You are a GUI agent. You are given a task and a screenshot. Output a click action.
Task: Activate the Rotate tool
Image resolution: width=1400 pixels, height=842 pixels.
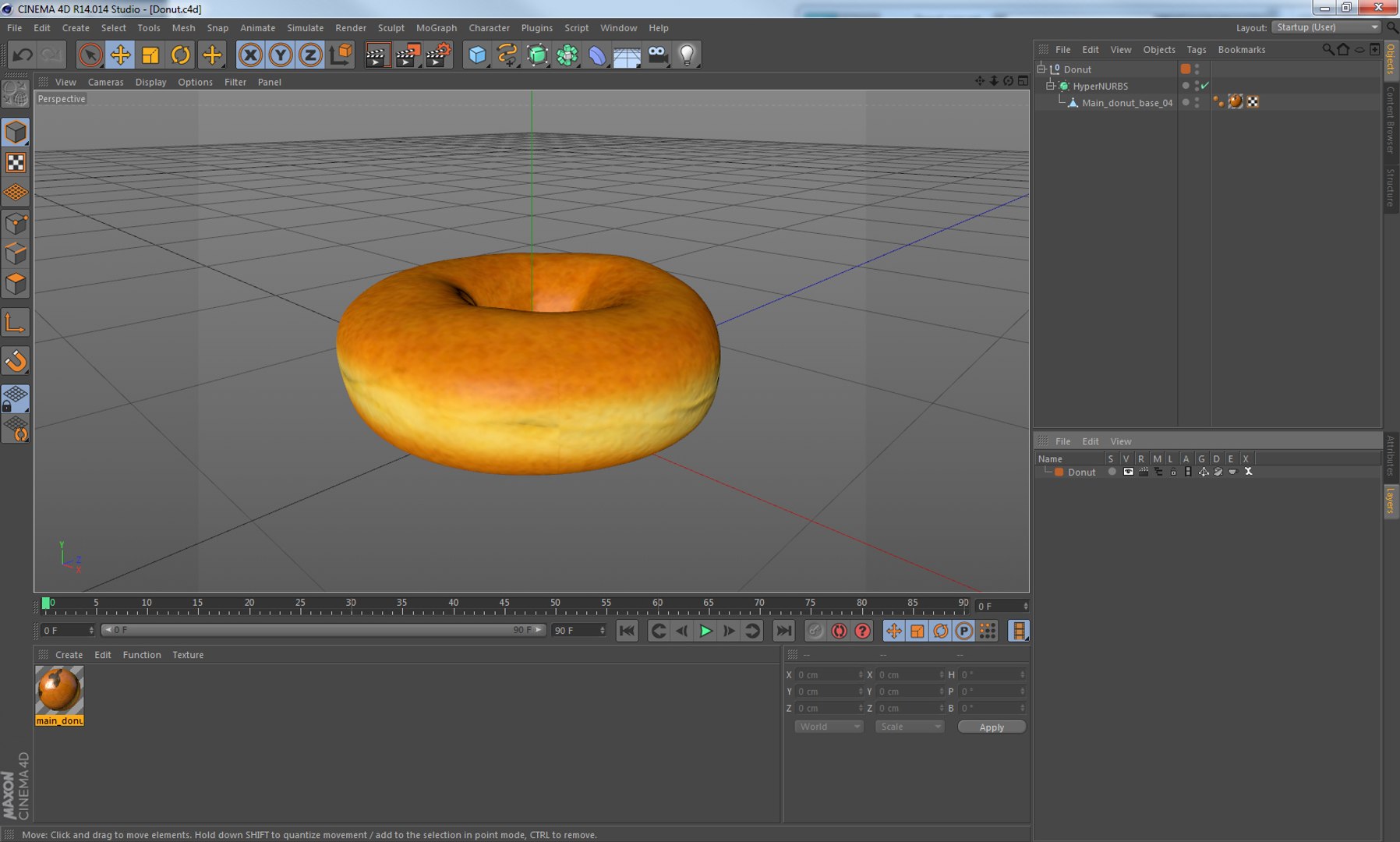(181, 55)
